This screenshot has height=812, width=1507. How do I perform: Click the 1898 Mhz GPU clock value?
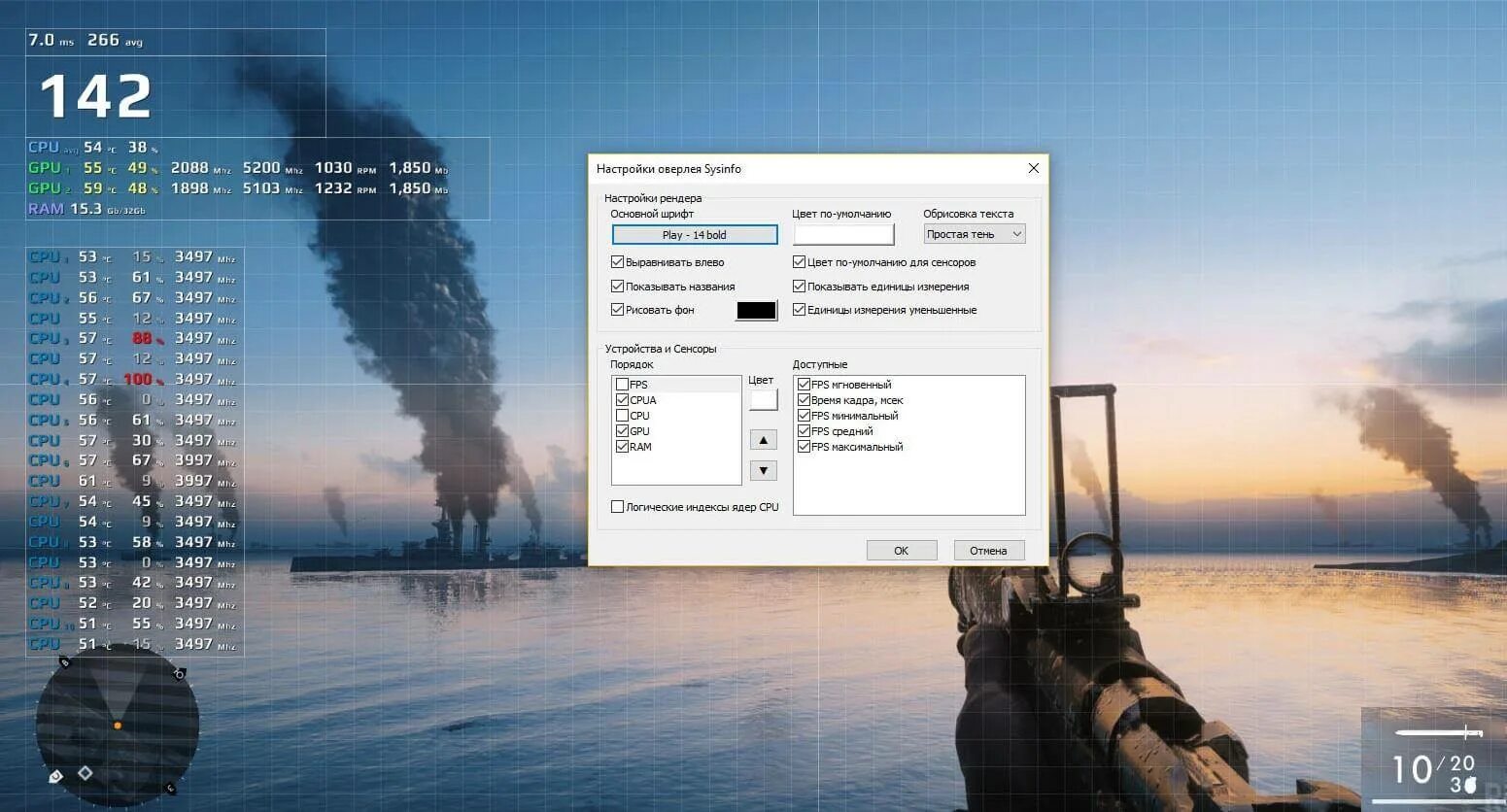201,188
